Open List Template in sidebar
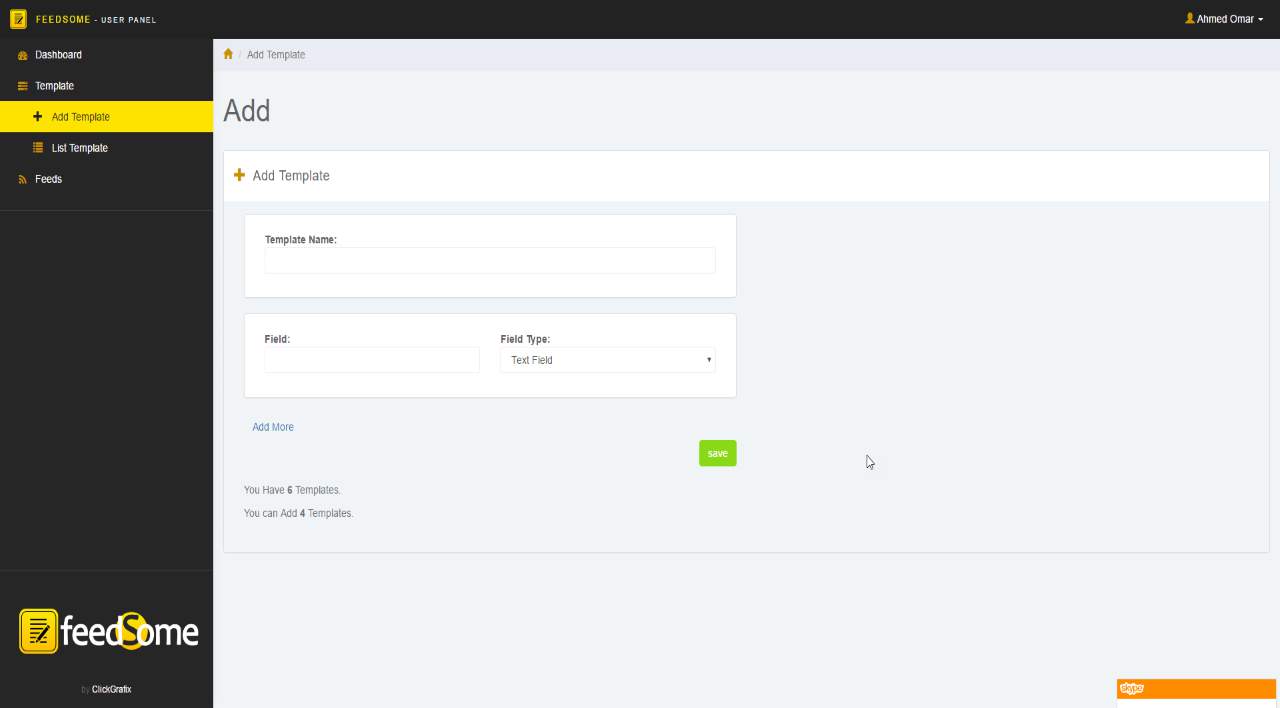Image resolution: width=1280 pixels, height=708 pixels. click(x=106, y=148)
